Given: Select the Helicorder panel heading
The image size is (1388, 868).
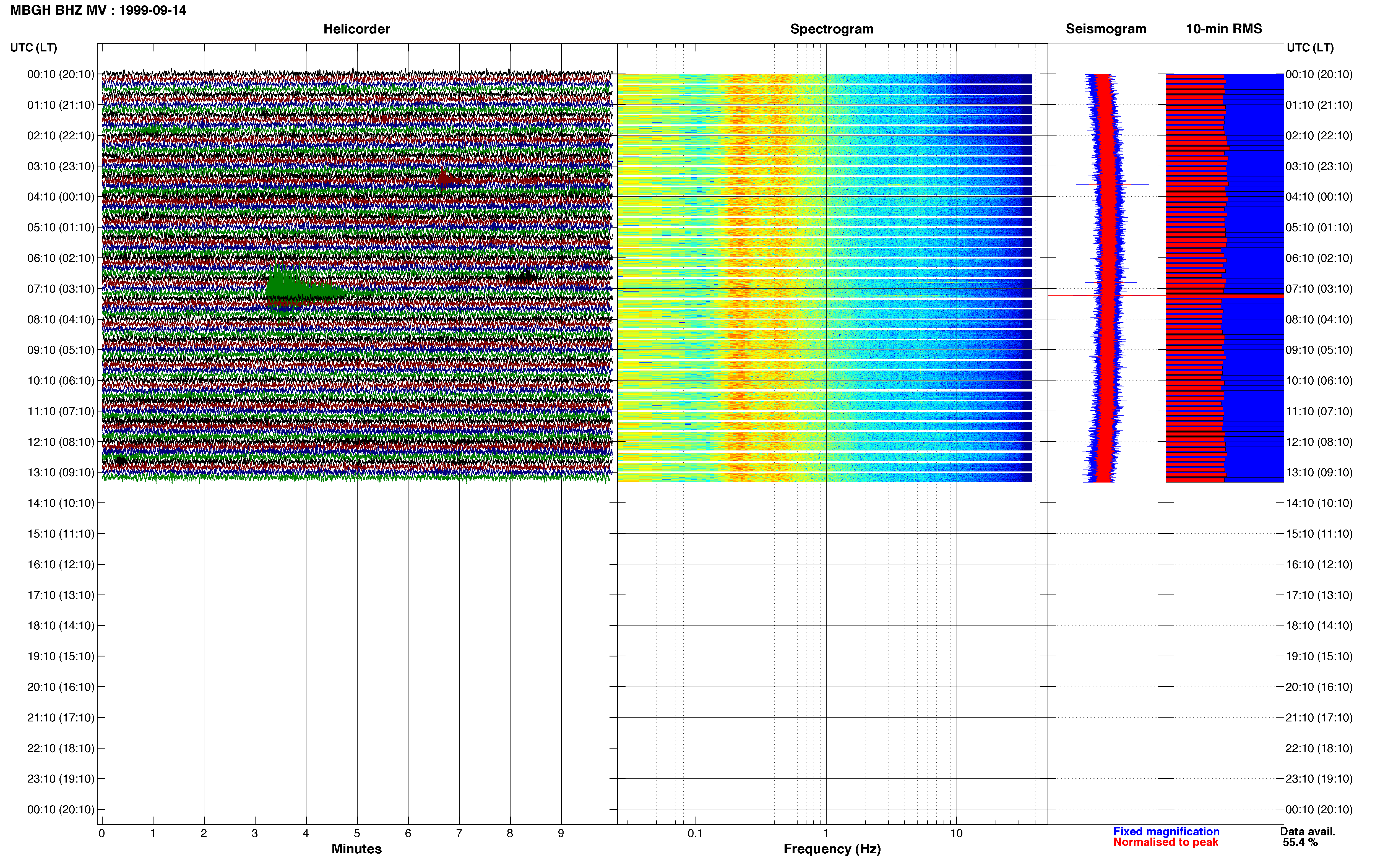Looking at the screenshot, I should coord(356,29).
